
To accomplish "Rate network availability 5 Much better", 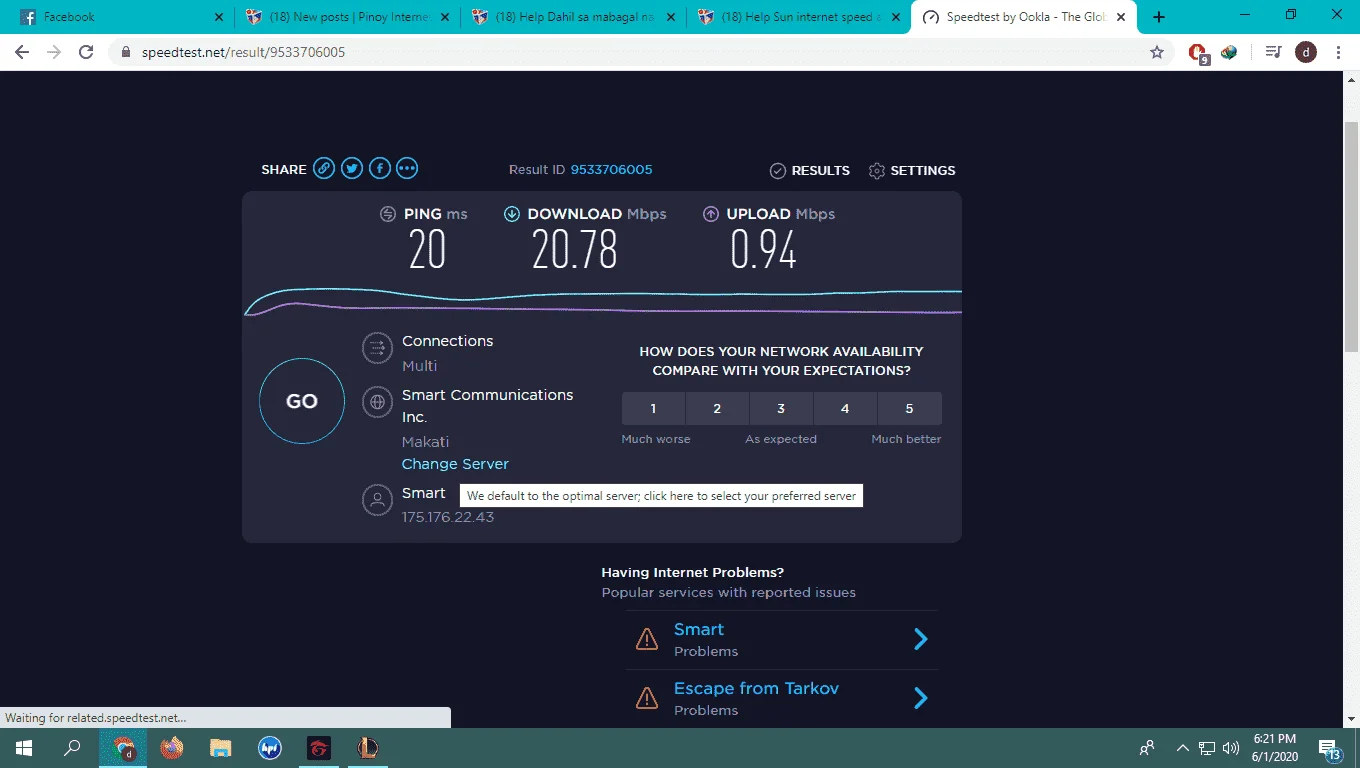I will [909, 408].
